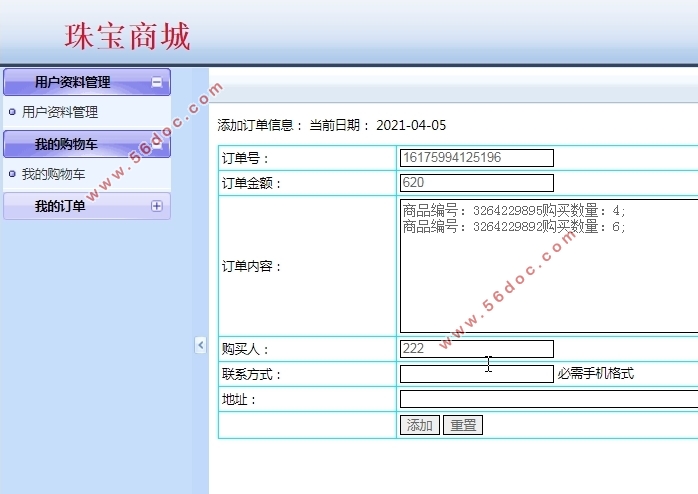Click the 购买人 field showing 222

477,349
